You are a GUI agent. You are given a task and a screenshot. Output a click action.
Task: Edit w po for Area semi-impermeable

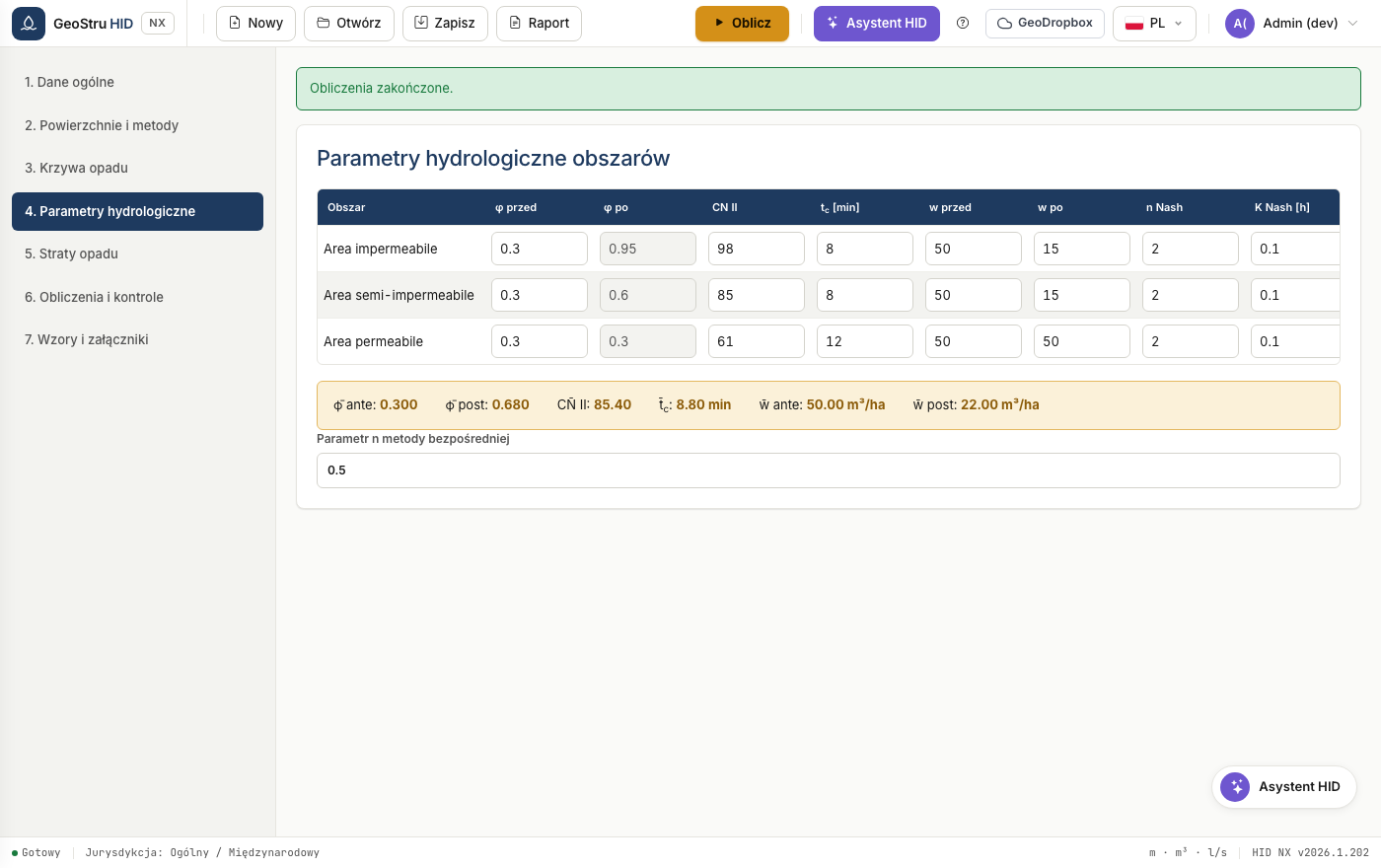[1082, 295]
